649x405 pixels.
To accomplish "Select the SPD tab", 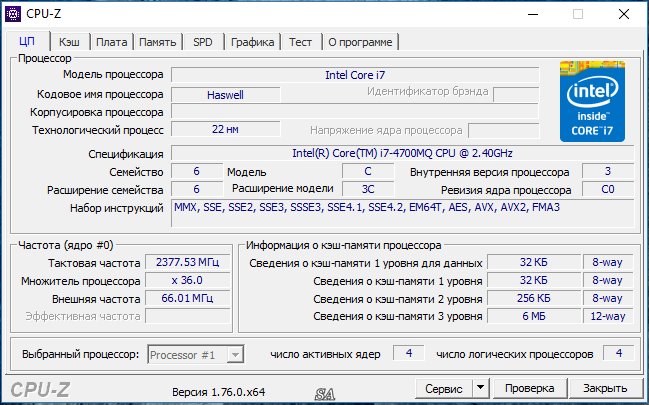I will (203, 42).
